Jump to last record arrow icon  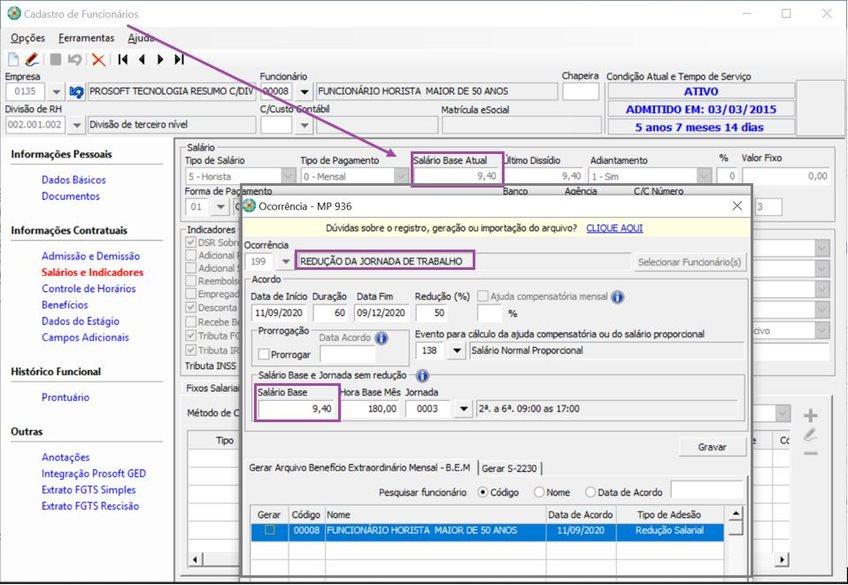pos(179,59)
